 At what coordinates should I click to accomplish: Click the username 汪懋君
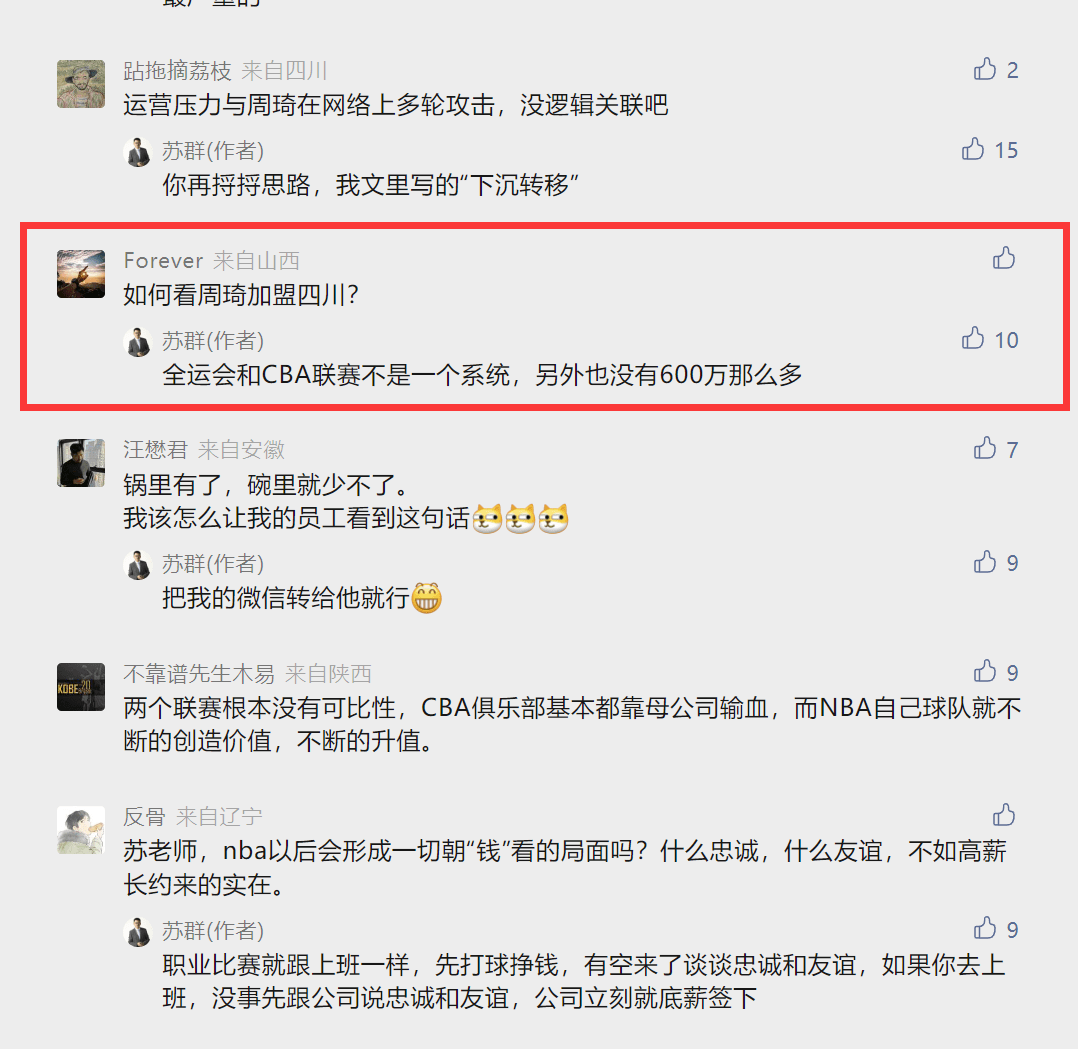coord(155,450)
